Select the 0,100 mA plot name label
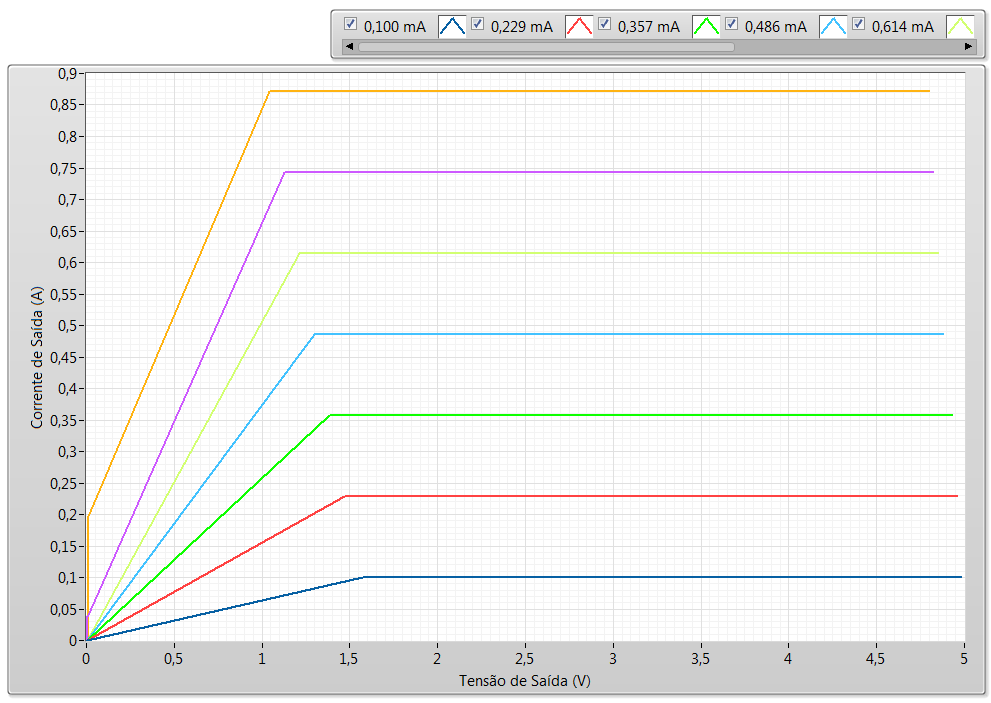991x703 pixels. point(394,27)
